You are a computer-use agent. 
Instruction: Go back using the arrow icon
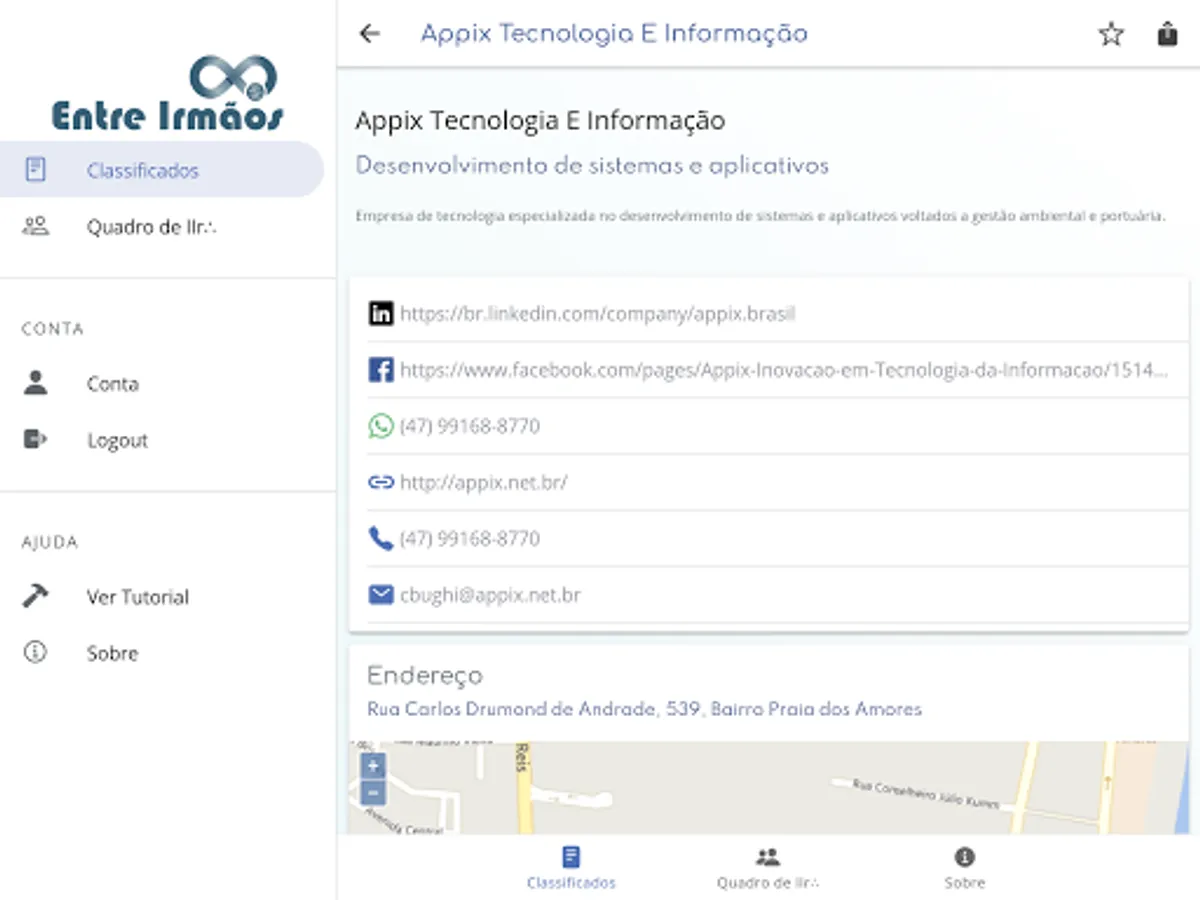[370, 34]
